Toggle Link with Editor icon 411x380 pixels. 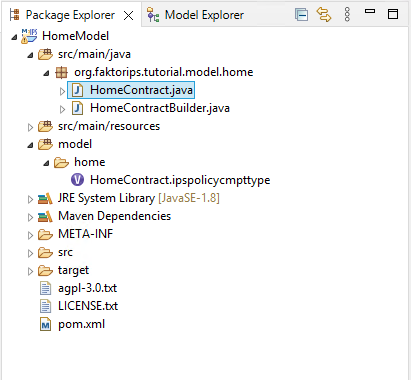324,15
